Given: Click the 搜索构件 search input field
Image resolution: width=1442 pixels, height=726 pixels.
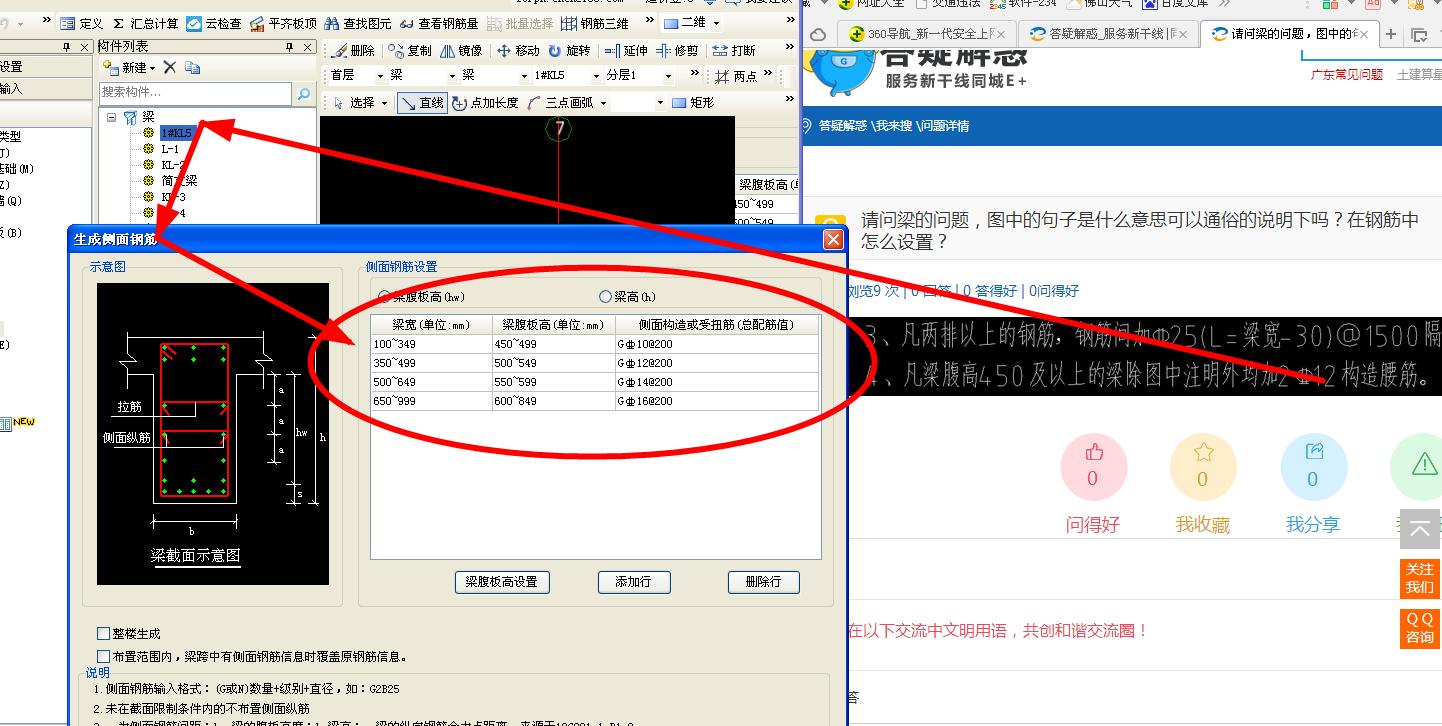Looking at the screenshot, I should click(x=196, y=93).
